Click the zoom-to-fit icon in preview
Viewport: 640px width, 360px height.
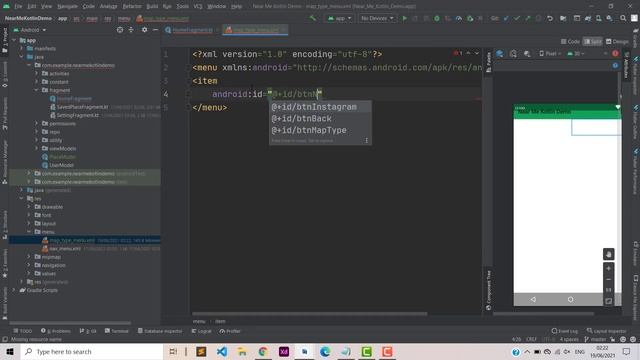609,301
